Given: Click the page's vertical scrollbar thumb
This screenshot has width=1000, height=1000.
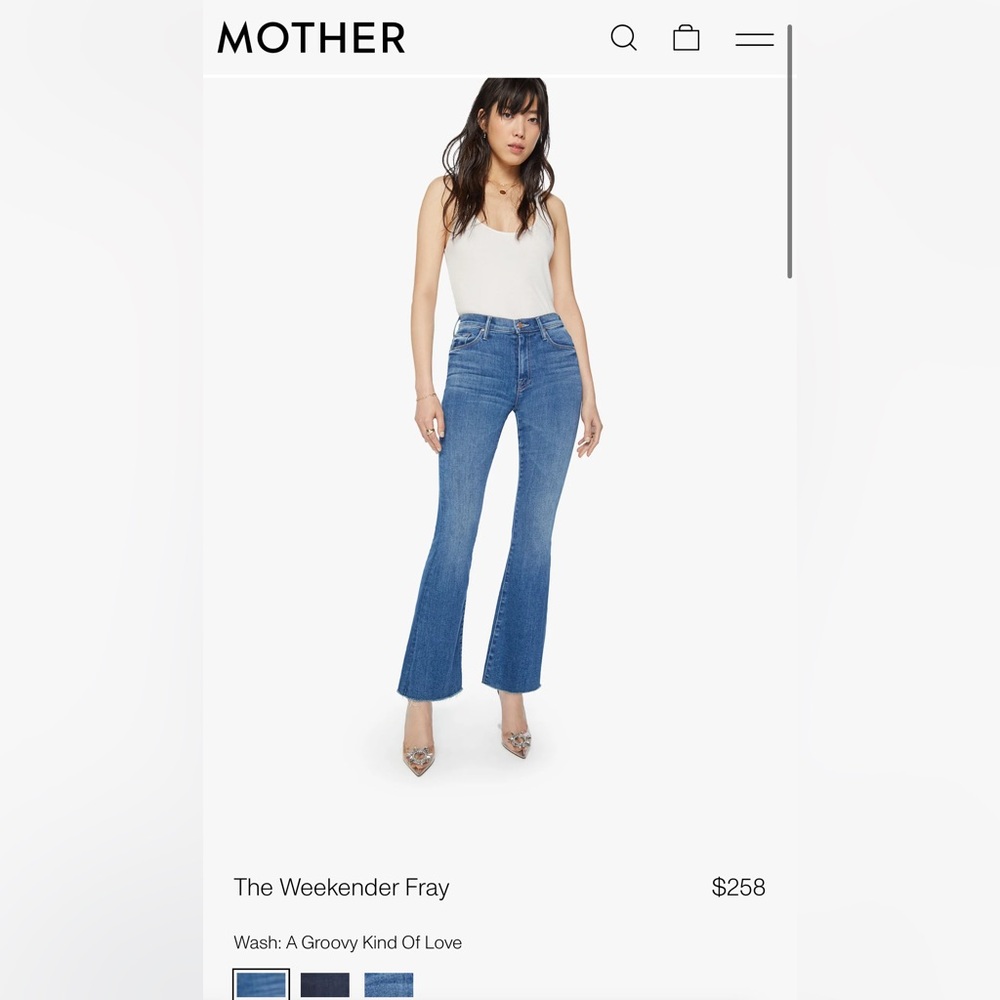Looking at the screenshot, I should click(x=790, y=151).
